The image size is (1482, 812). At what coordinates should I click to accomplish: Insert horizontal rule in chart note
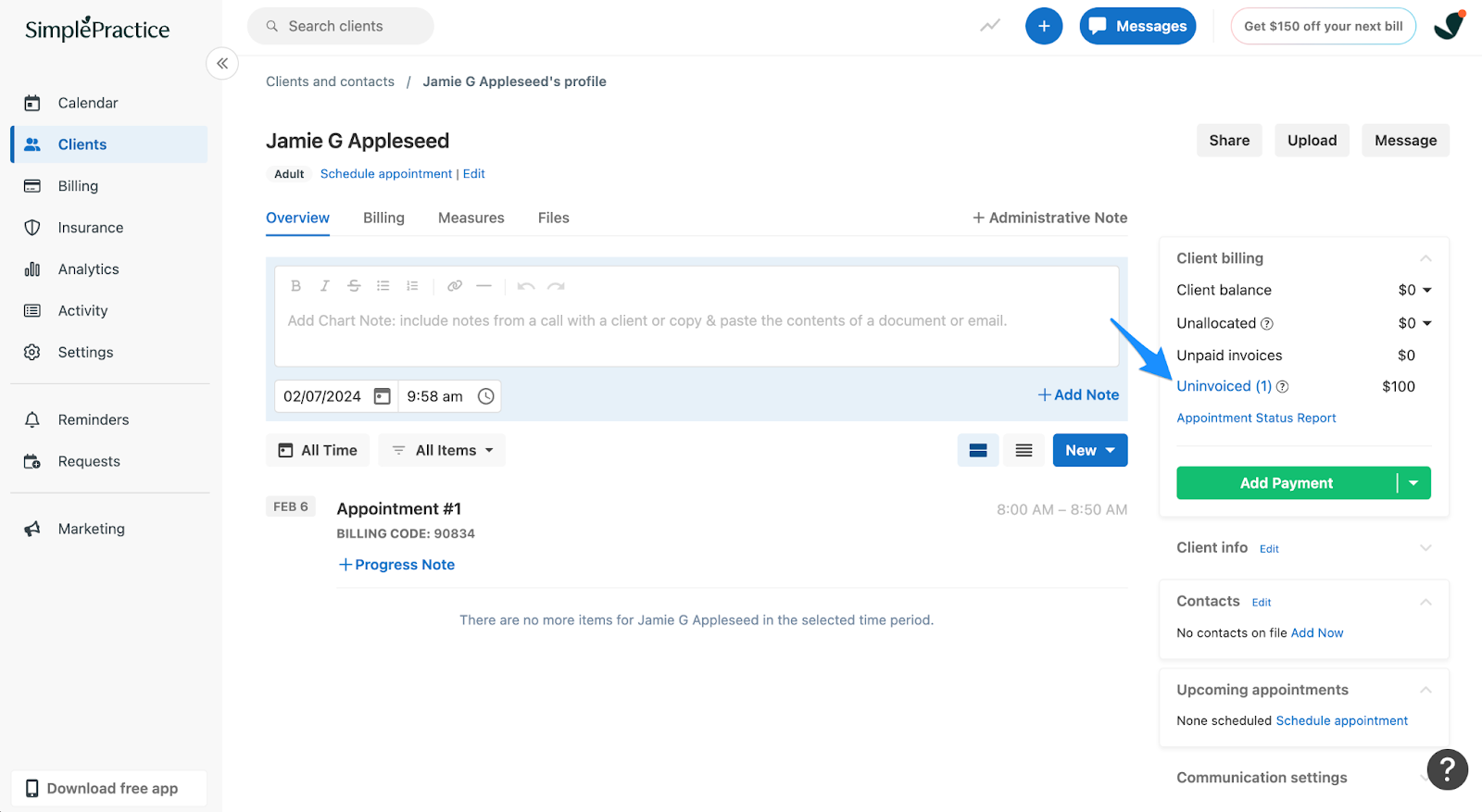(x=484, y=286)
